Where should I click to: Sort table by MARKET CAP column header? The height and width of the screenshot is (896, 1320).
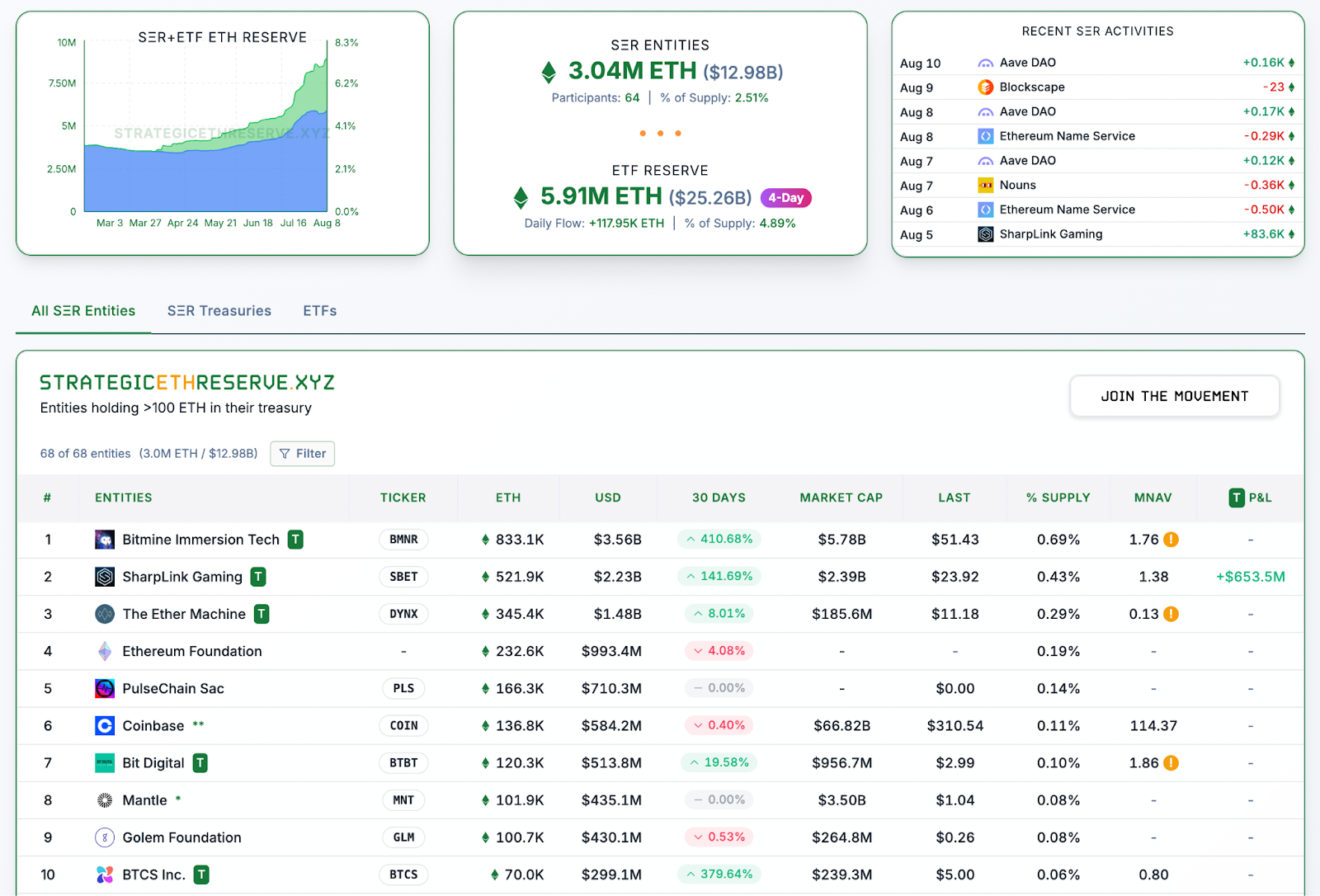tap(841, 498)
